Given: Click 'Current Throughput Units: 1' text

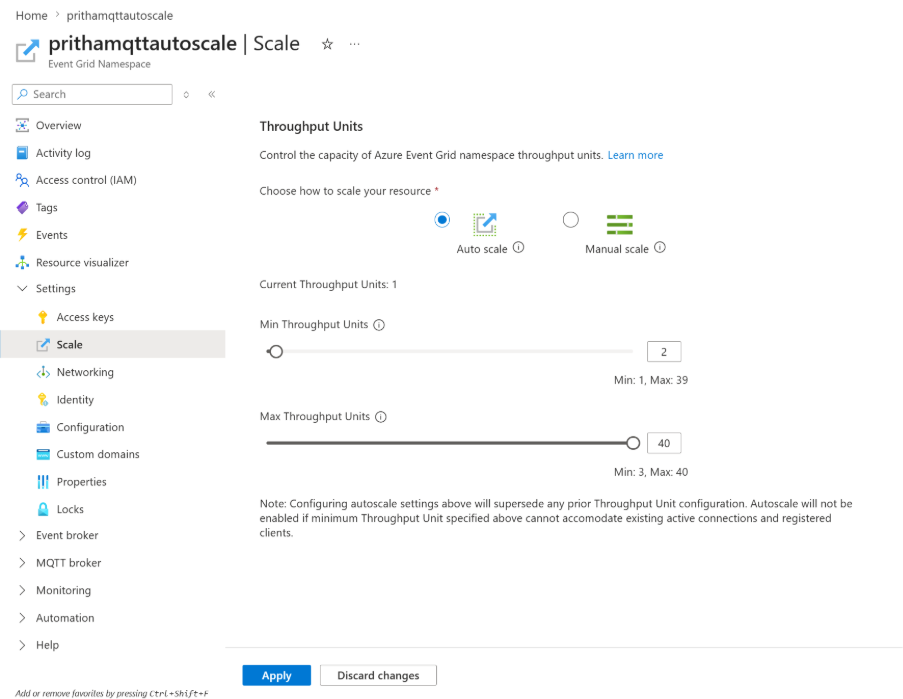Looking at the screenshot, I should coord(328,284).
